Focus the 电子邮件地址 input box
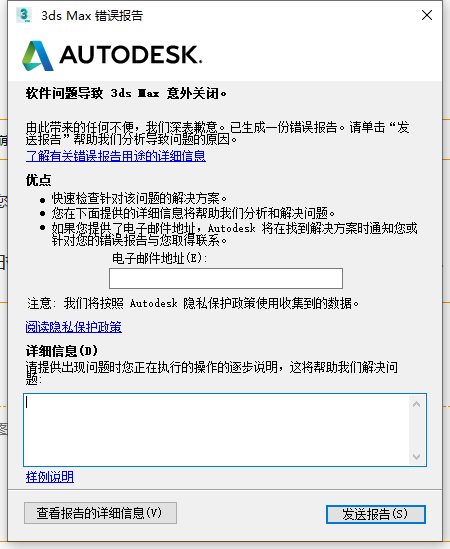 pyautogui.click(x=226, y=279)
